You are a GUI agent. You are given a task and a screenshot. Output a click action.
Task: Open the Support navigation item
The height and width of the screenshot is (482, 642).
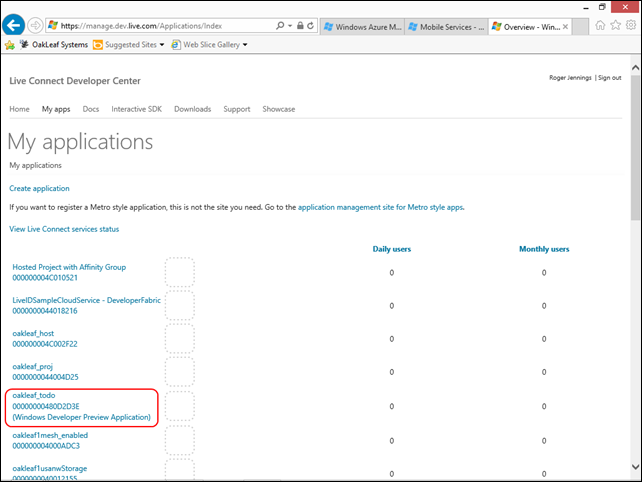tap(237, 109)
